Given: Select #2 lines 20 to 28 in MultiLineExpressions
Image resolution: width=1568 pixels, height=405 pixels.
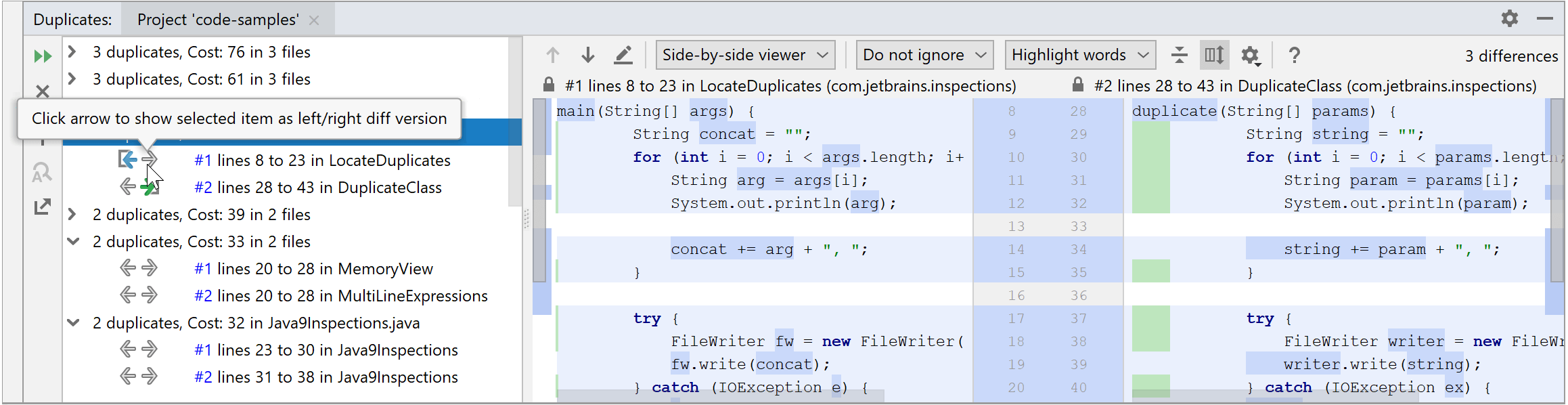Looking at the screenshot, I should 340,296.
